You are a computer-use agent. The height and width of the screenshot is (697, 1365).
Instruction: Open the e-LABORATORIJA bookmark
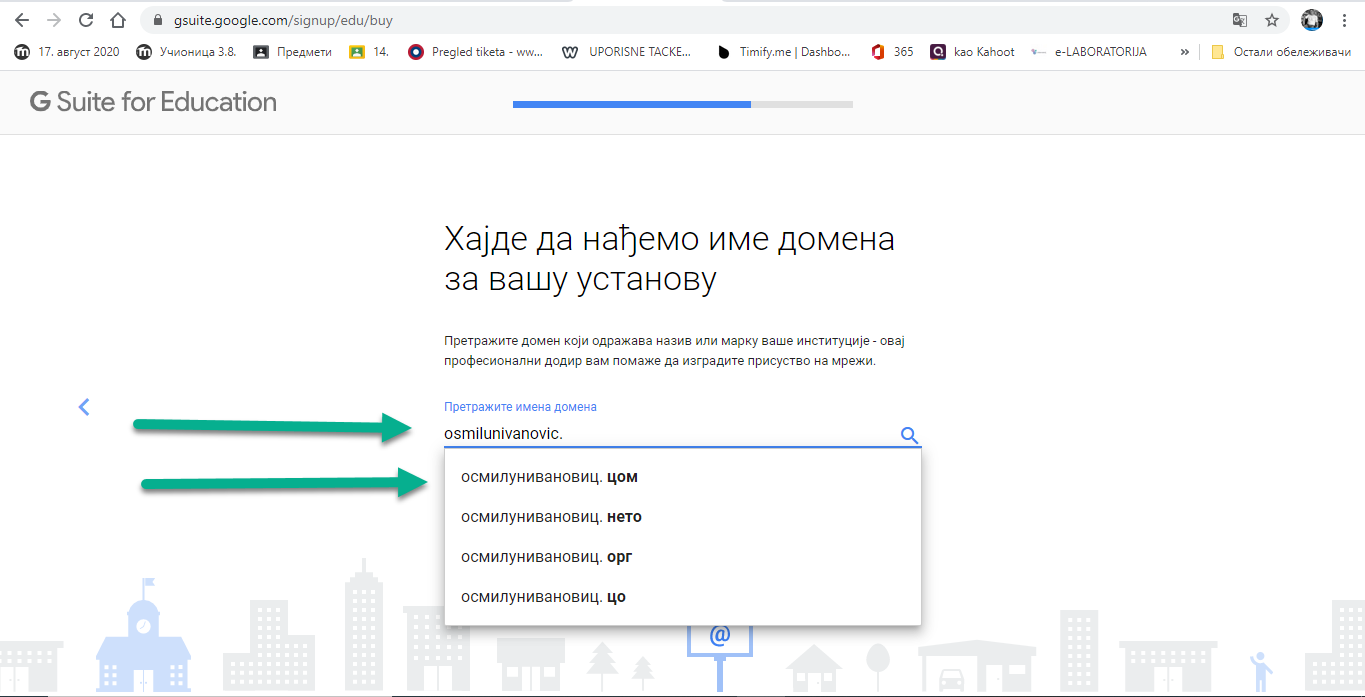point(1093,52)
